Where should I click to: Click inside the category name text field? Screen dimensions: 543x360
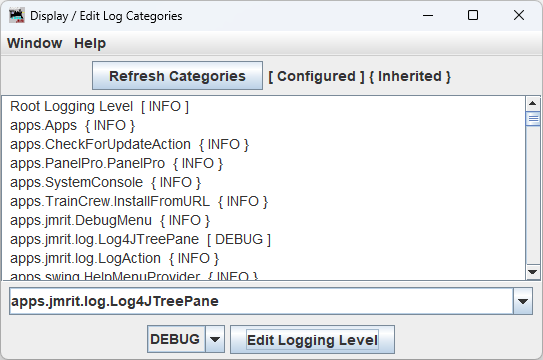tap(261, 301)
